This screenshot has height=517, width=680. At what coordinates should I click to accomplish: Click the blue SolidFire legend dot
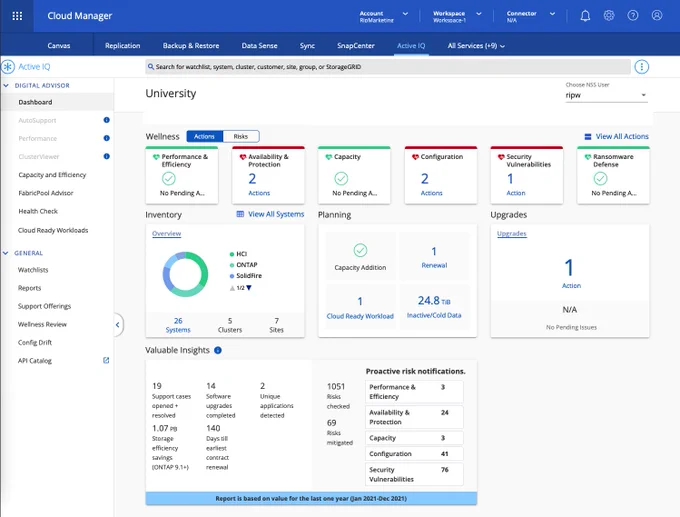pos(232,276)
